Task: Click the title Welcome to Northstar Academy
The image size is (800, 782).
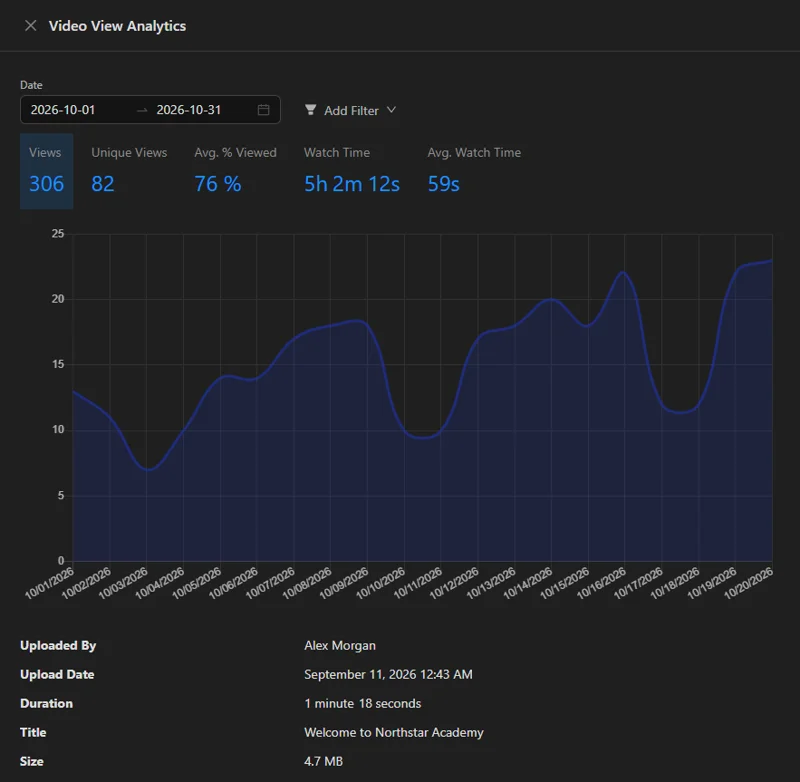Action: click(394, 733)
